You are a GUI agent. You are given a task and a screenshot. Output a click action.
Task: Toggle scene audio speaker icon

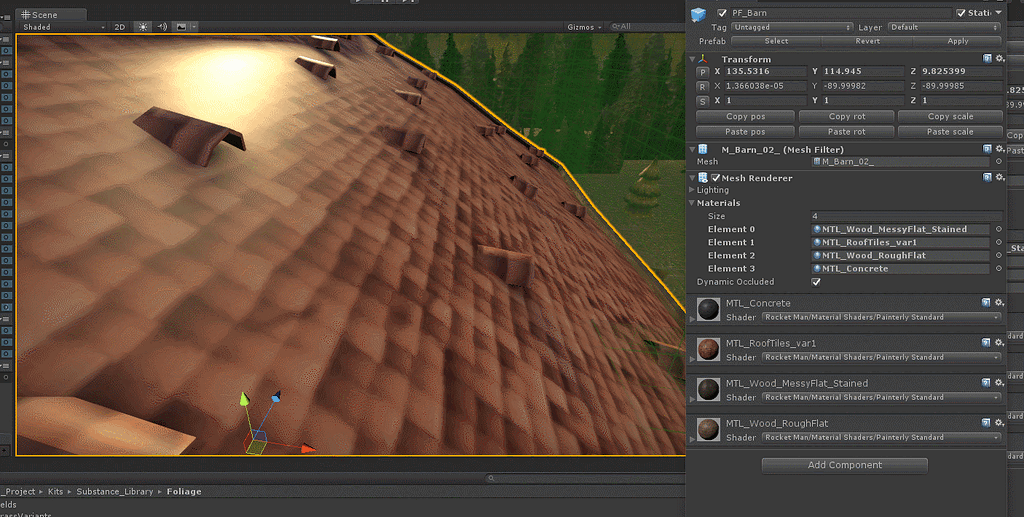pyautogui.click(x=162, y=27)
